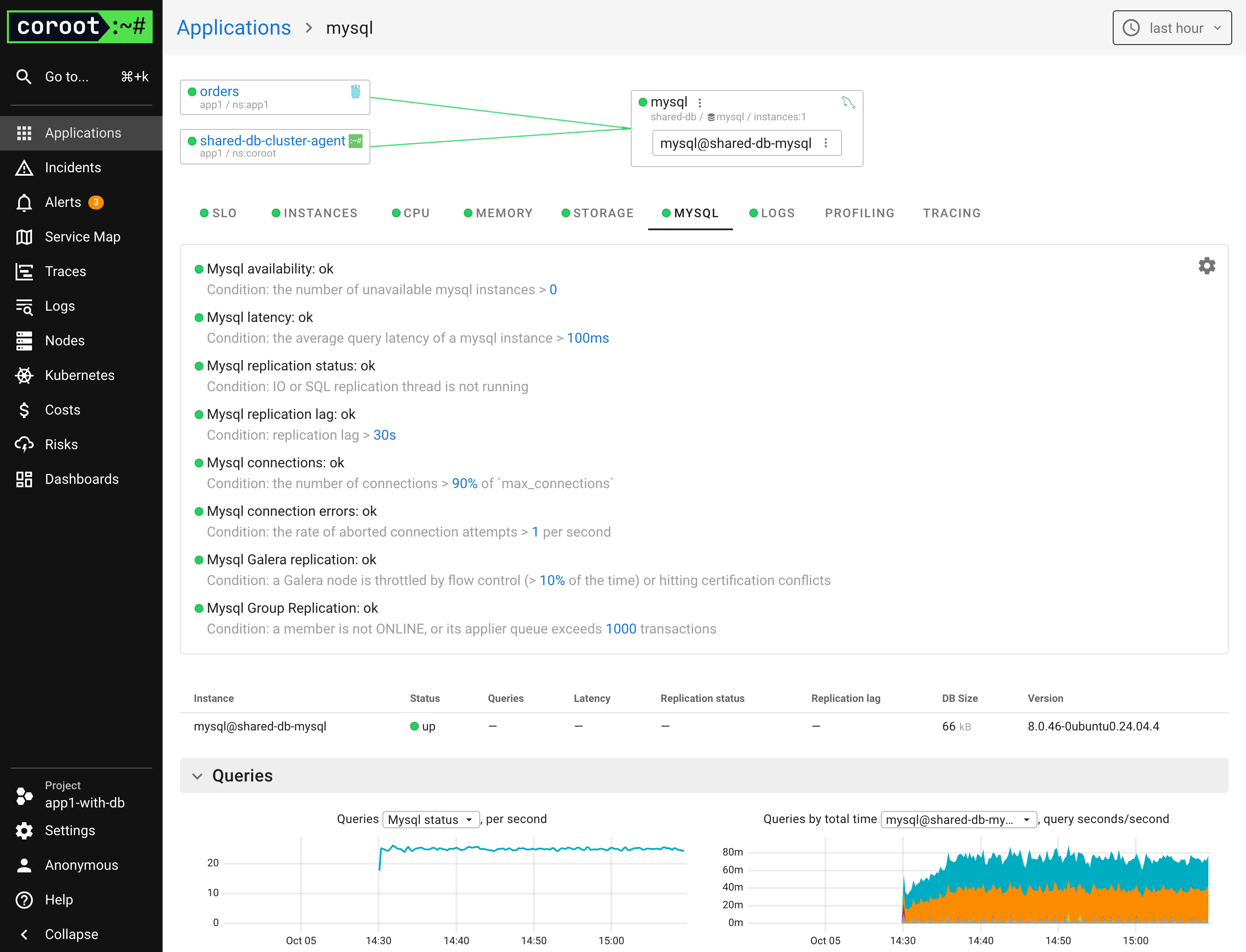This screenshot has width=1246, height=952.
Task: Edit the 30s replication lag threshold
Action: click(x=384, y=435)
